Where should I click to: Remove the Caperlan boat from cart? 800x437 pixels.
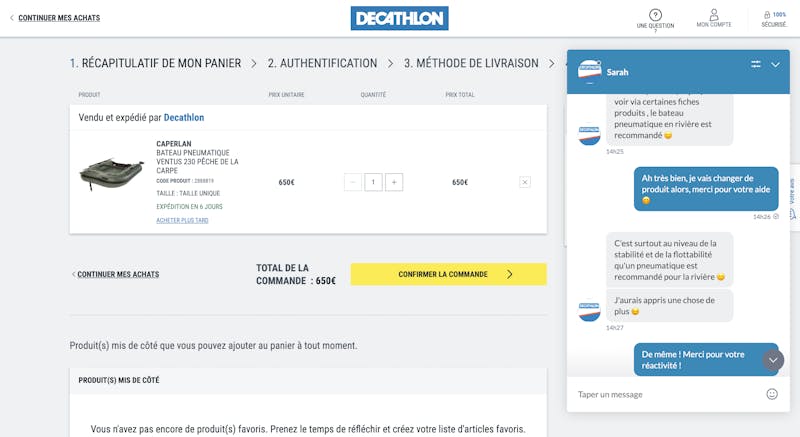525,182
